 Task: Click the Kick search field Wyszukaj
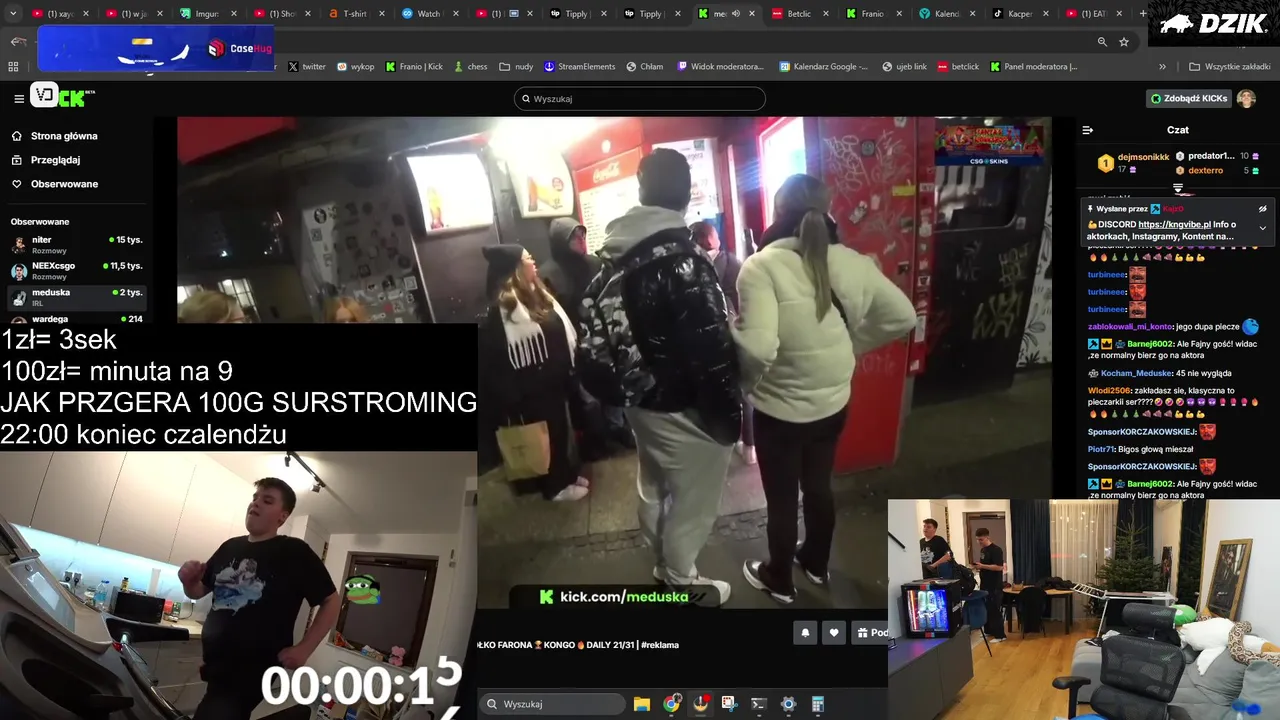[640, 99]
